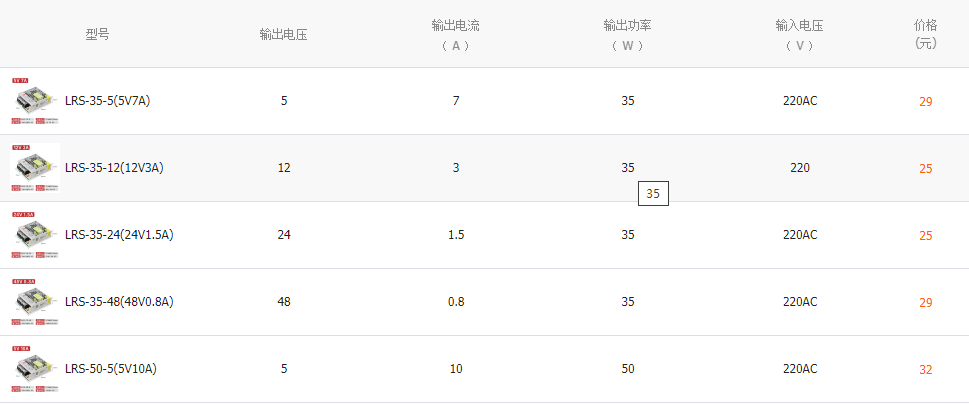Click the LRS-35-5(5V7A) product thumbnail
The height and width of the screenshot is (404, 969).
click(35, 101)
